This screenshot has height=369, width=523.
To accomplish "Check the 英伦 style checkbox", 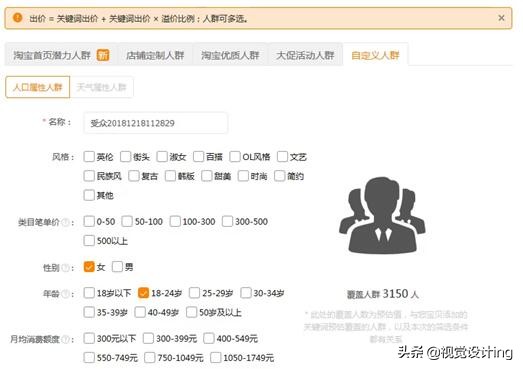I will tap(89, 156).
